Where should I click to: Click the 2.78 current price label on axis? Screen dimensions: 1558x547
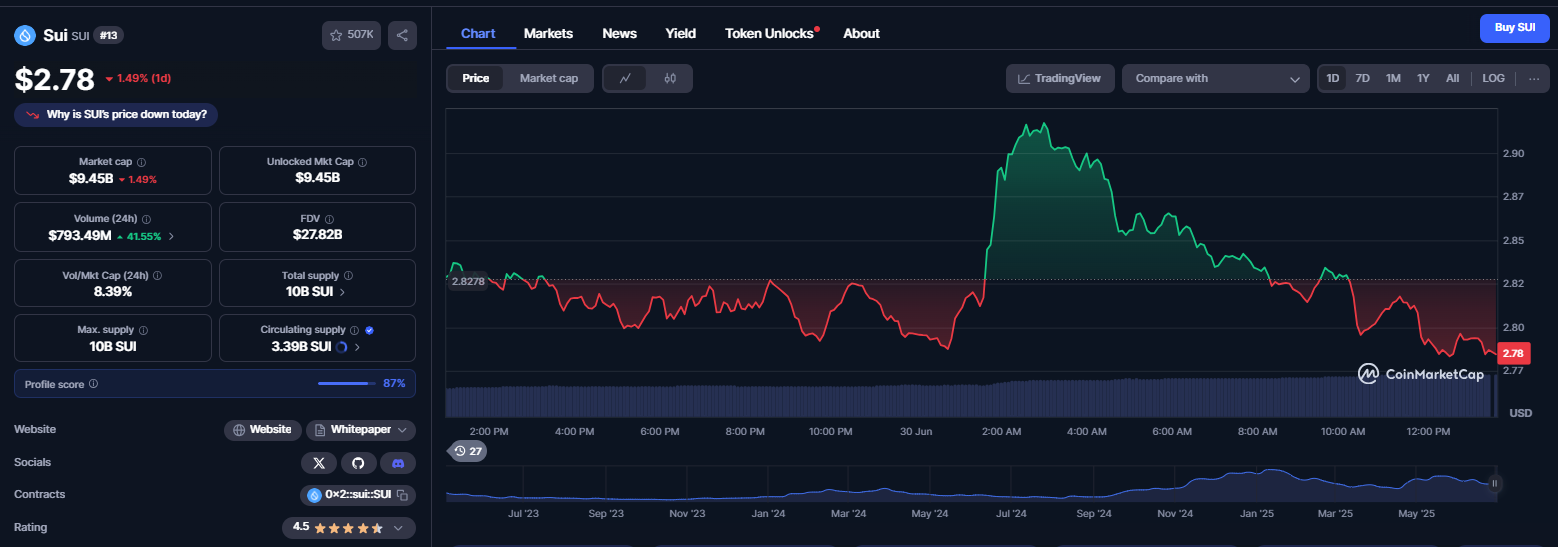(1515, 353)
